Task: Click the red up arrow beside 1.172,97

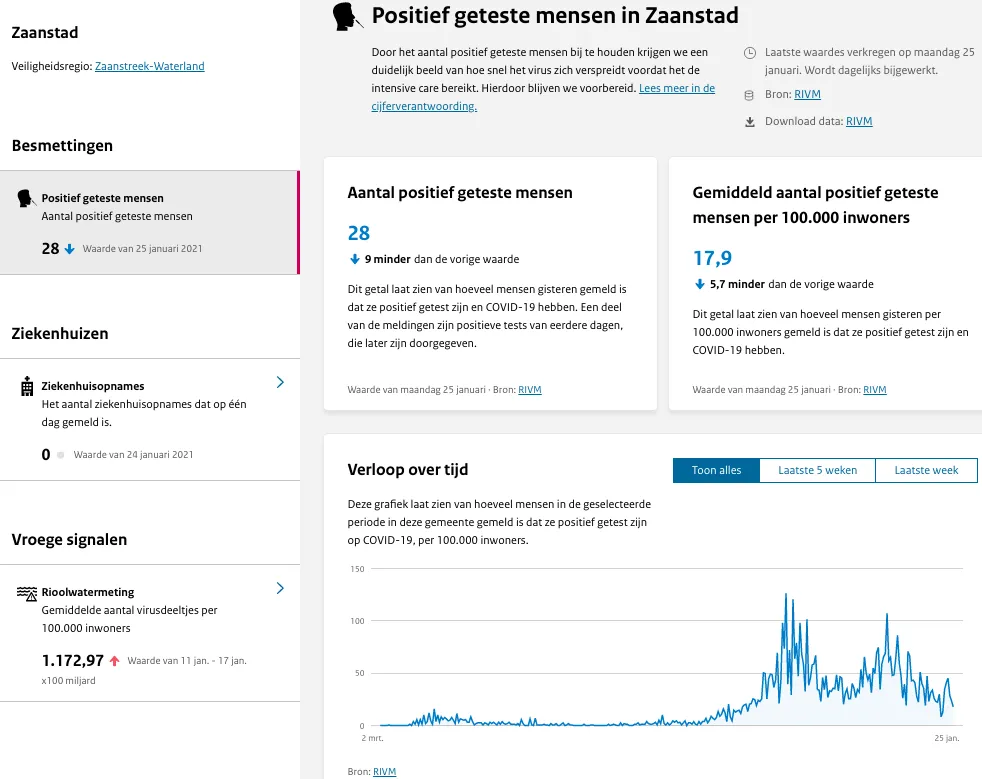Action: pyautogui.click(x=115, y=661)
